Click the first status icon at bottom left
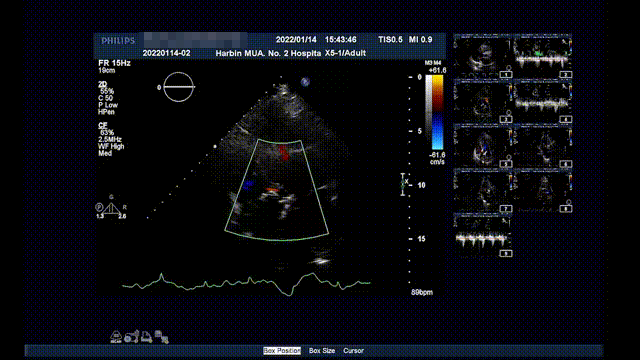 point(116,337)
